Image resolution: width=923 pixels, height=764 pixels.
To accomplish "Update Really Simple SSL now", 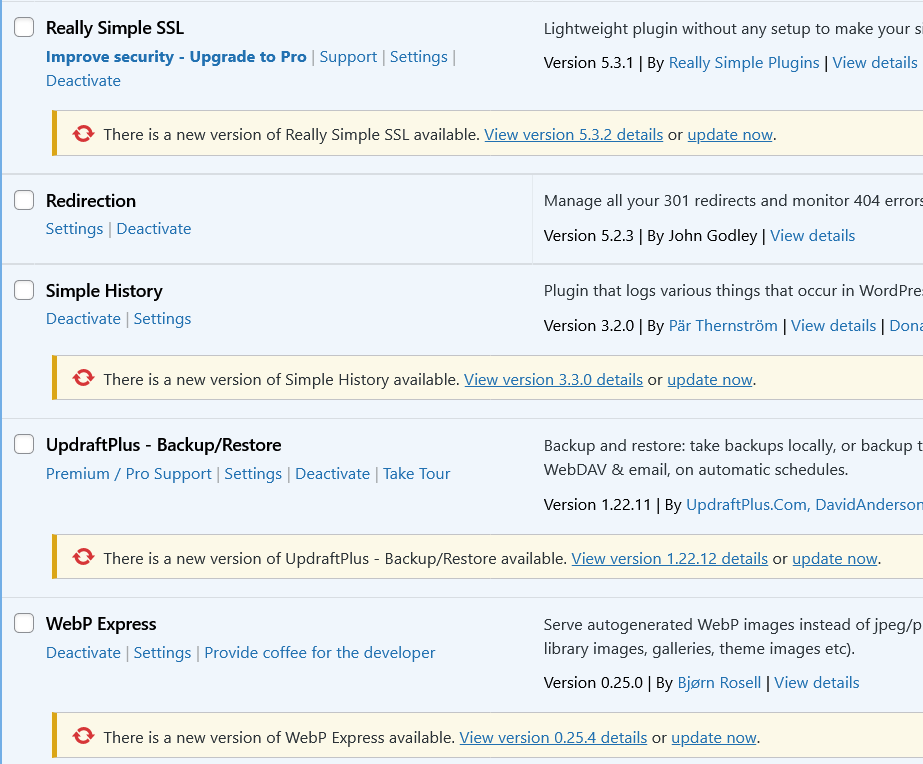I will coord(730,135).
